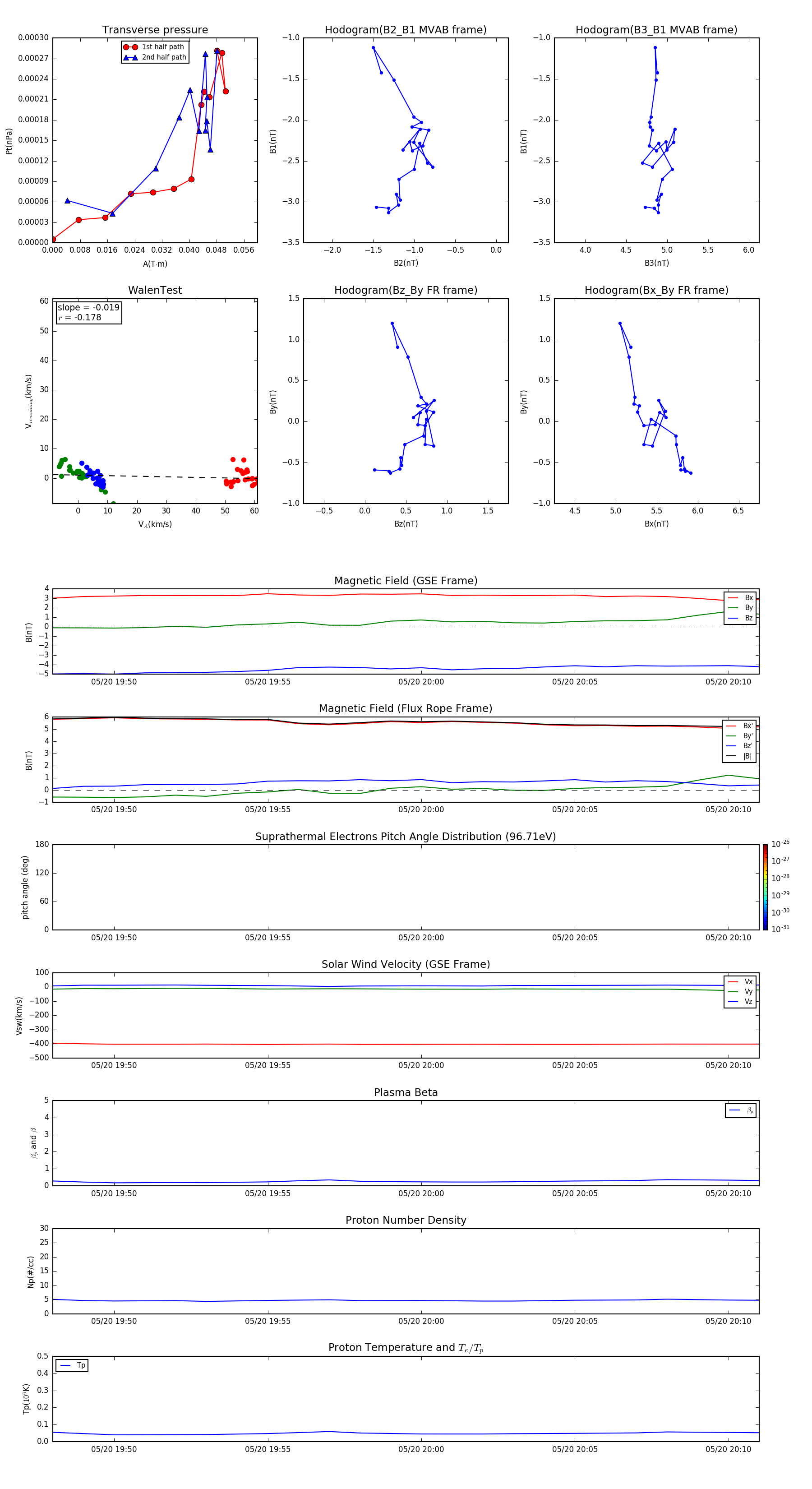Click '|B|' legend entry in Flux Rope frame
Viewport: 812px width, 1489px height.
[740, 756]
